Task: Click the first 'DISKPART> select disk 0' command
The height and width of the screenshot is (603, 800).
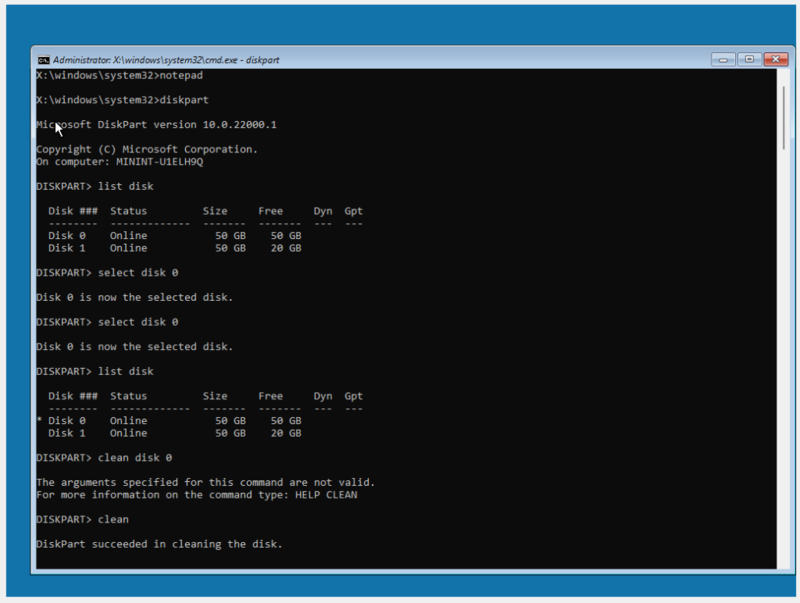Action: tap(107, 273)
